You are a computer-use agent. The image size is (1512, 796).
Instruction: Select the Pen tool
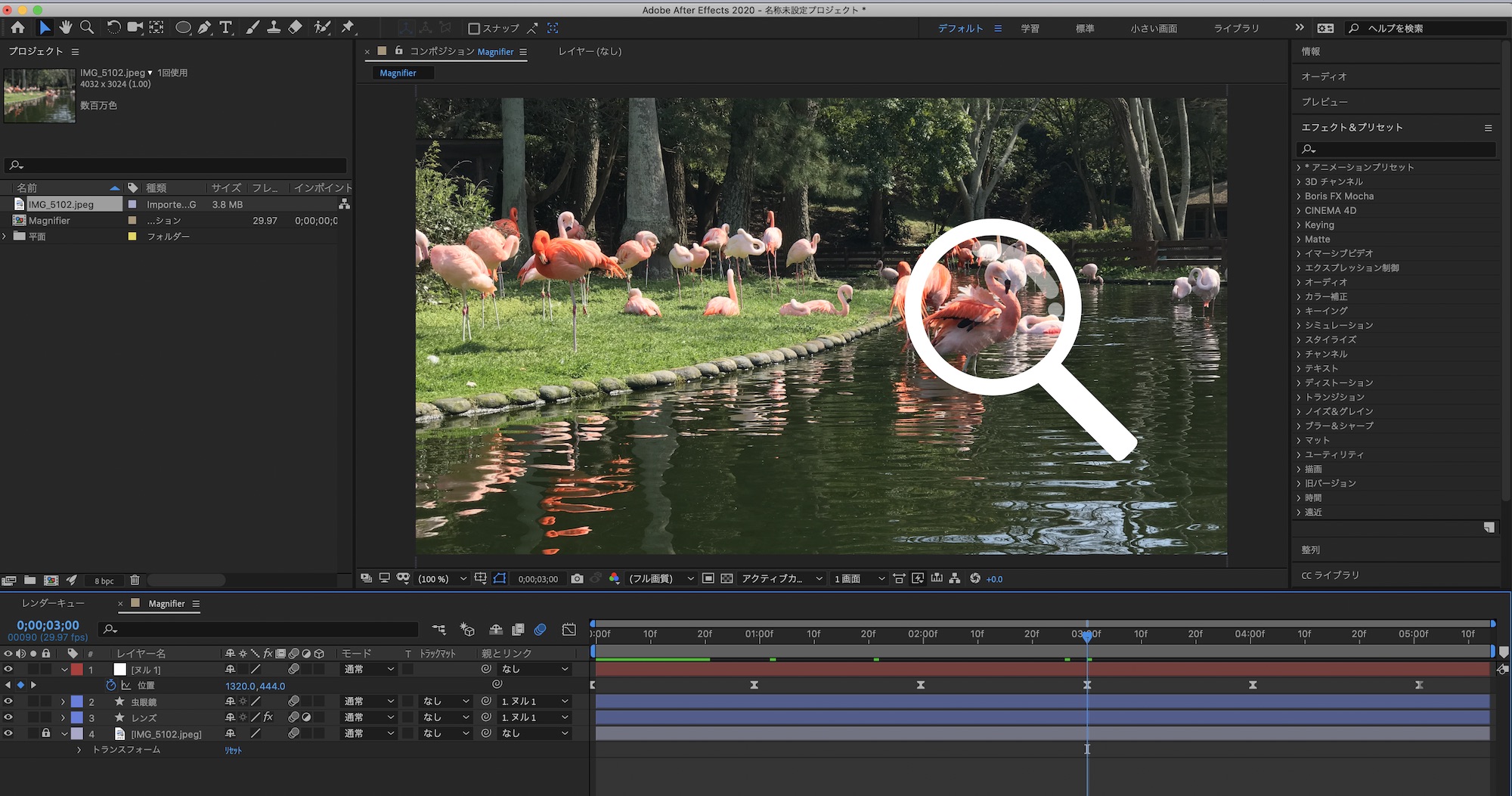[x=204, y=28]
